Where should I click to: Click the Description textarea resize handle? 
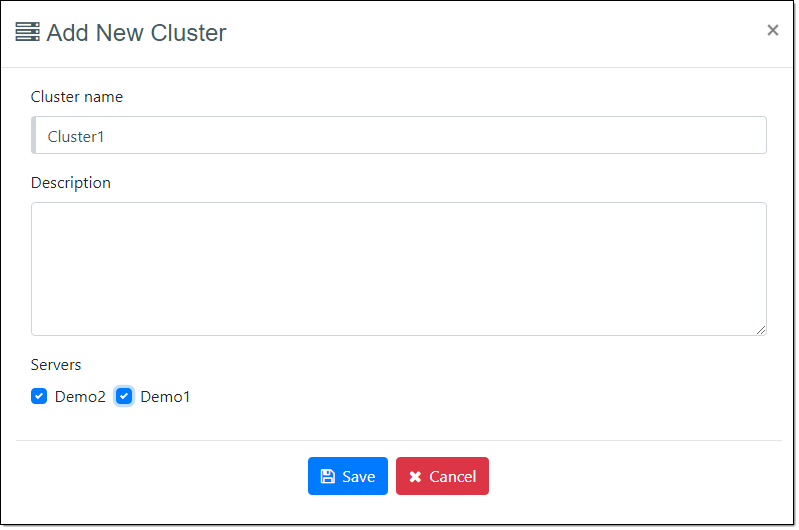point(761,329)
